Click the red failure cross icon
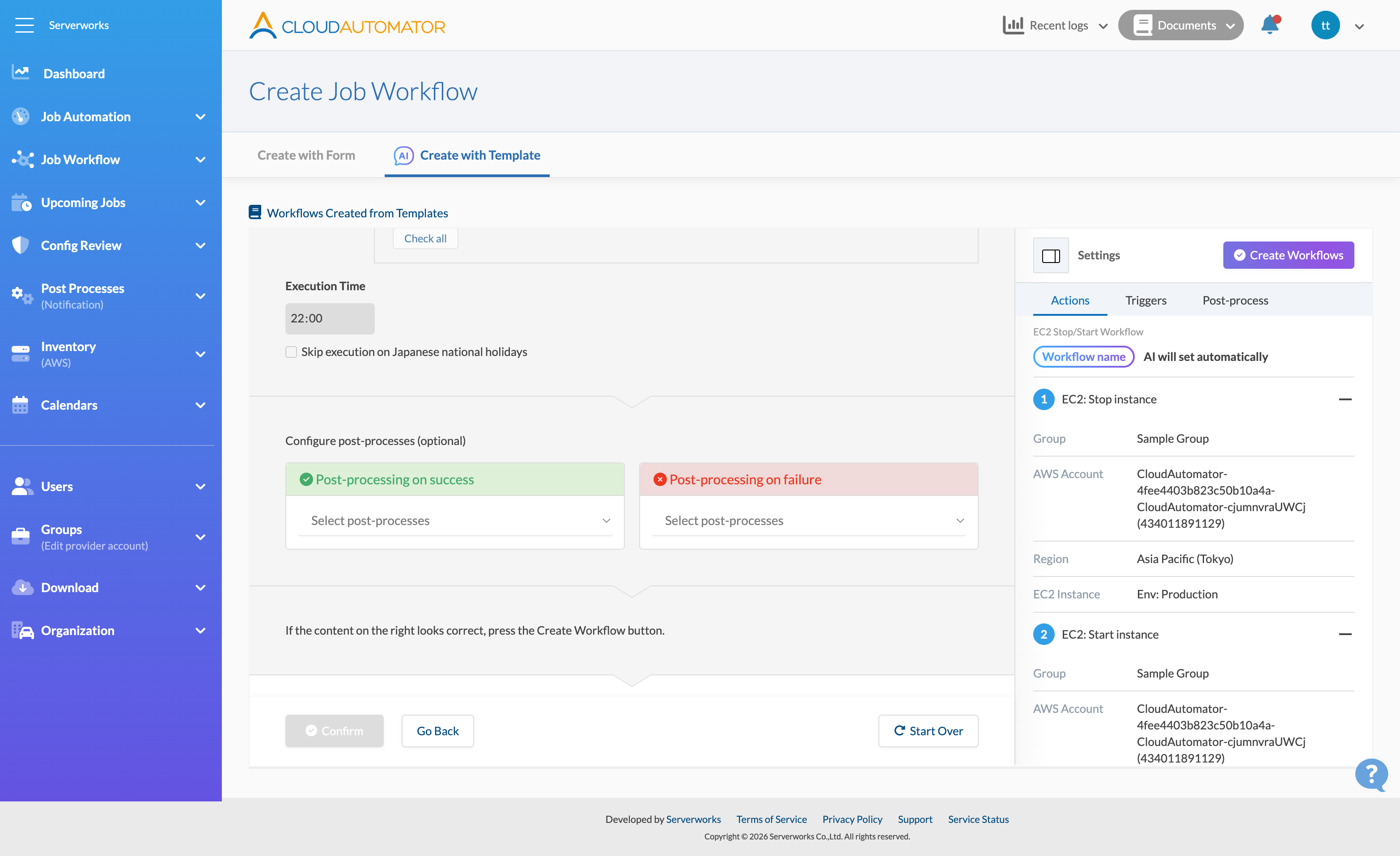 660,480
